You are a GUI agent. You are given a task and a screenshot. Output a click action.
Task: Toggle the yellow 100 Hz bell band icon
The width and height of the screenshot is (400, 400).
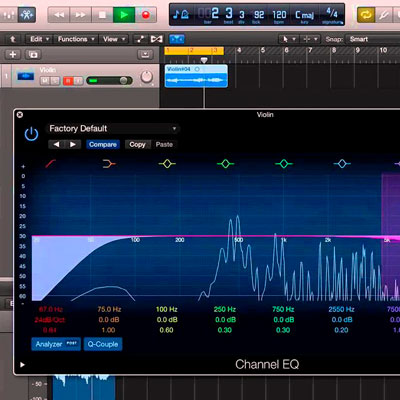tap(167, 164)
